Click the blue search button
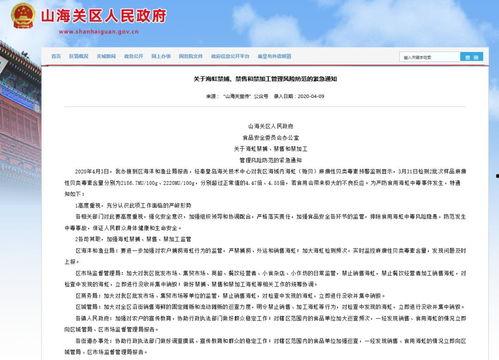This screenshot has width=499, height=360. click(x=471, y=57)
